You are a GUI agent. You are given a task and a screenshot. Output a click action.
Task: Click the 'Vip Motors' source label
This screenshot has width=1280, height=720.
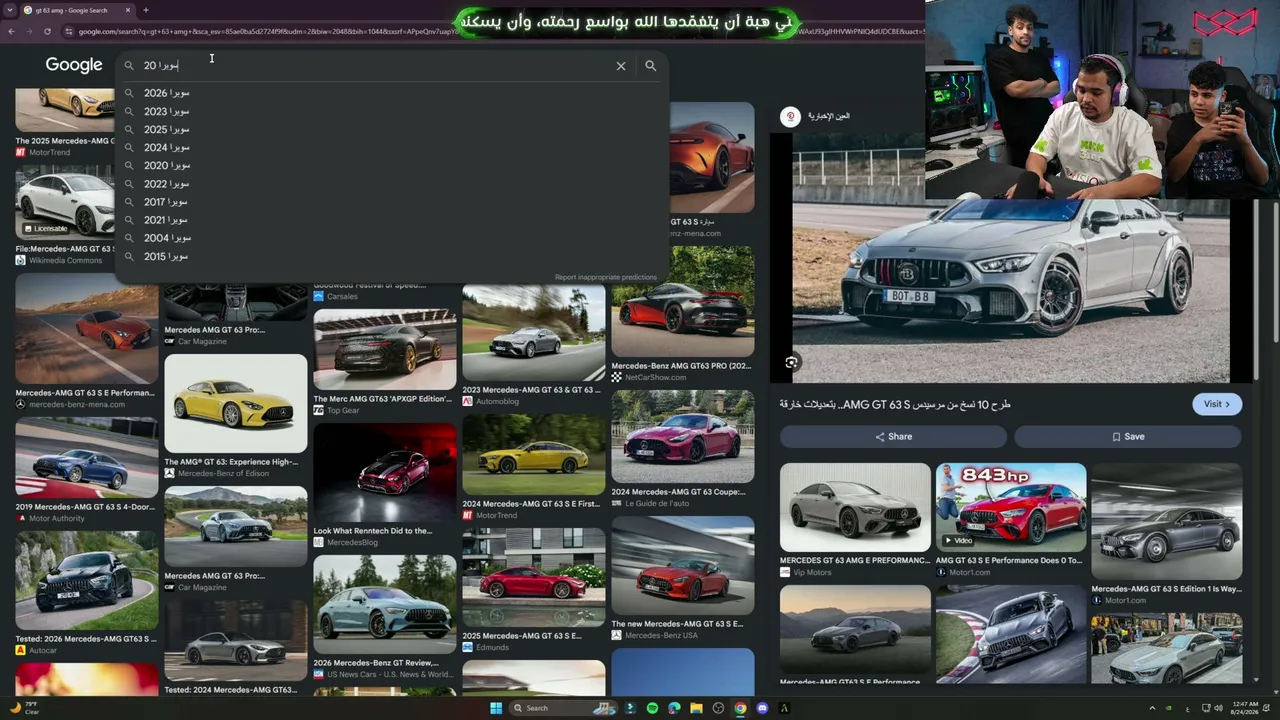tap(812, 572)
